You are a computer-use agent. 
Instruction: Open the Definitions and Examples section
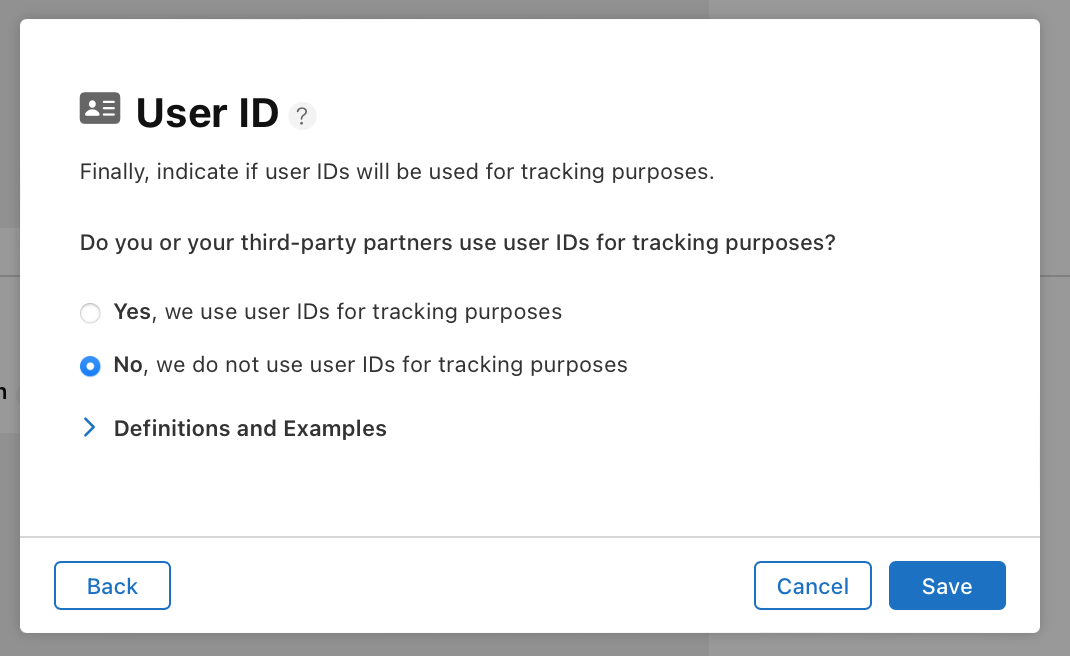pyautogui.click(x=250, y=428)
